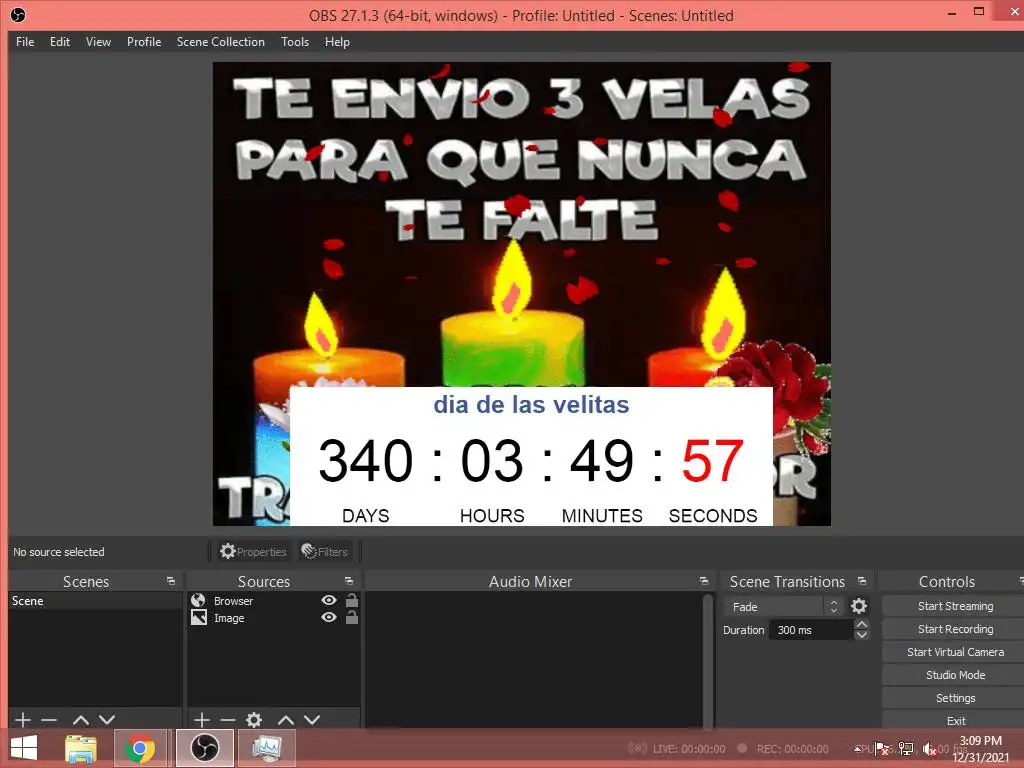Open the Edit menu

tap(59, 42)
